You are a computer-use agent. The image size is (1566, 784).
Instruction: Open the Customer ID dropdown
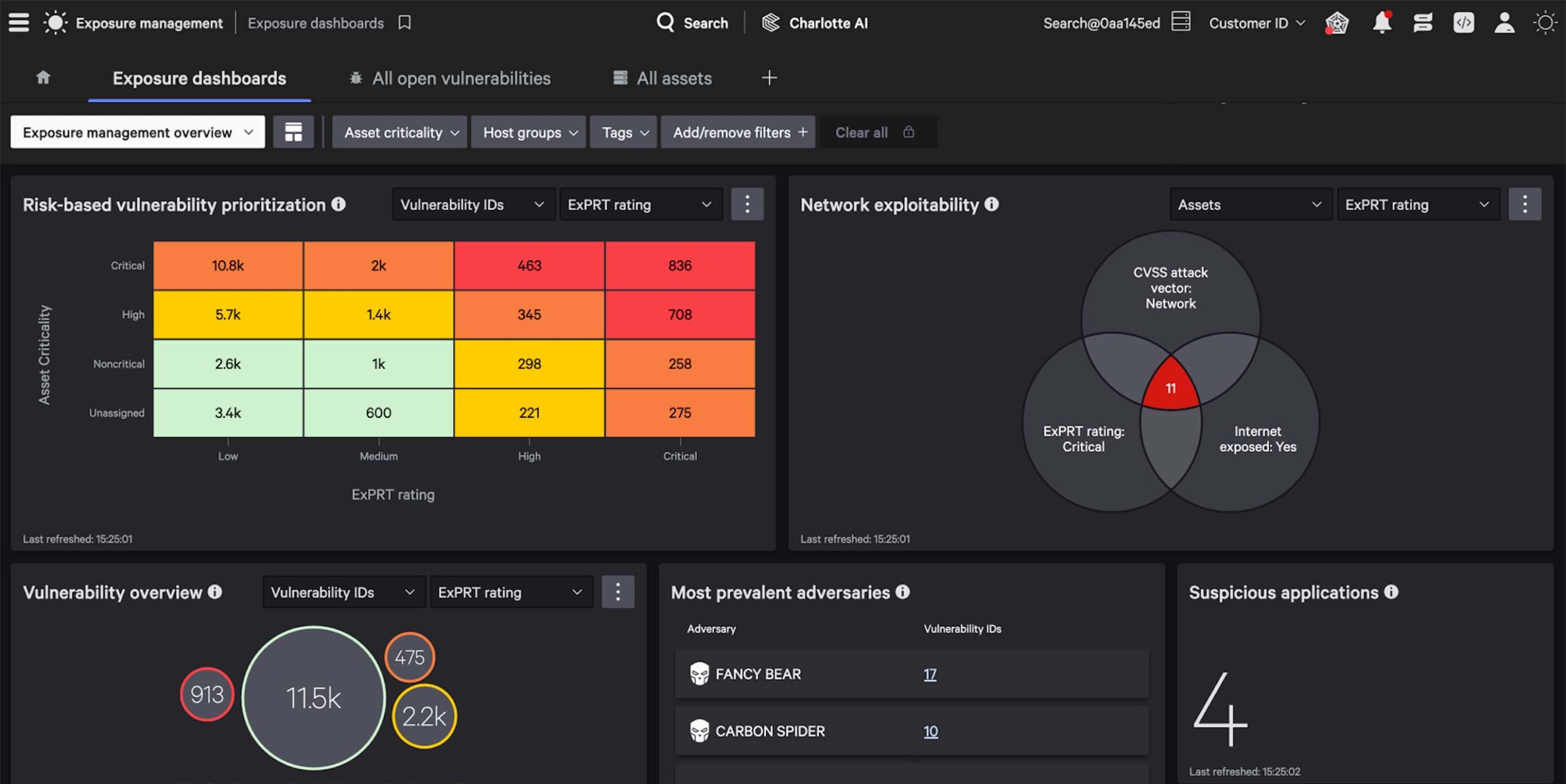click(x=1256, y=23)
